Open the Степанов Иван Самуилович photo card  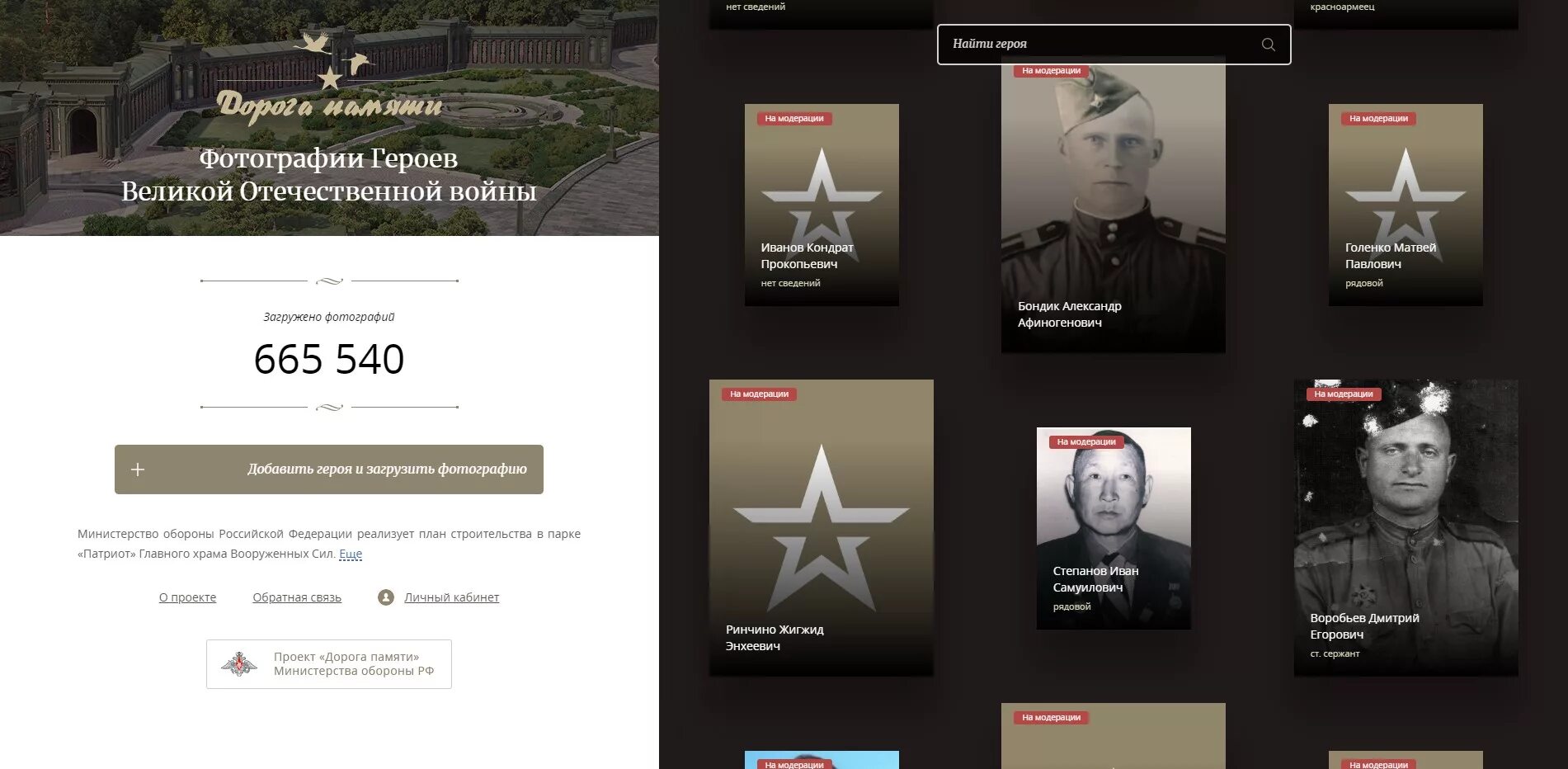(x=1114, y=528)
